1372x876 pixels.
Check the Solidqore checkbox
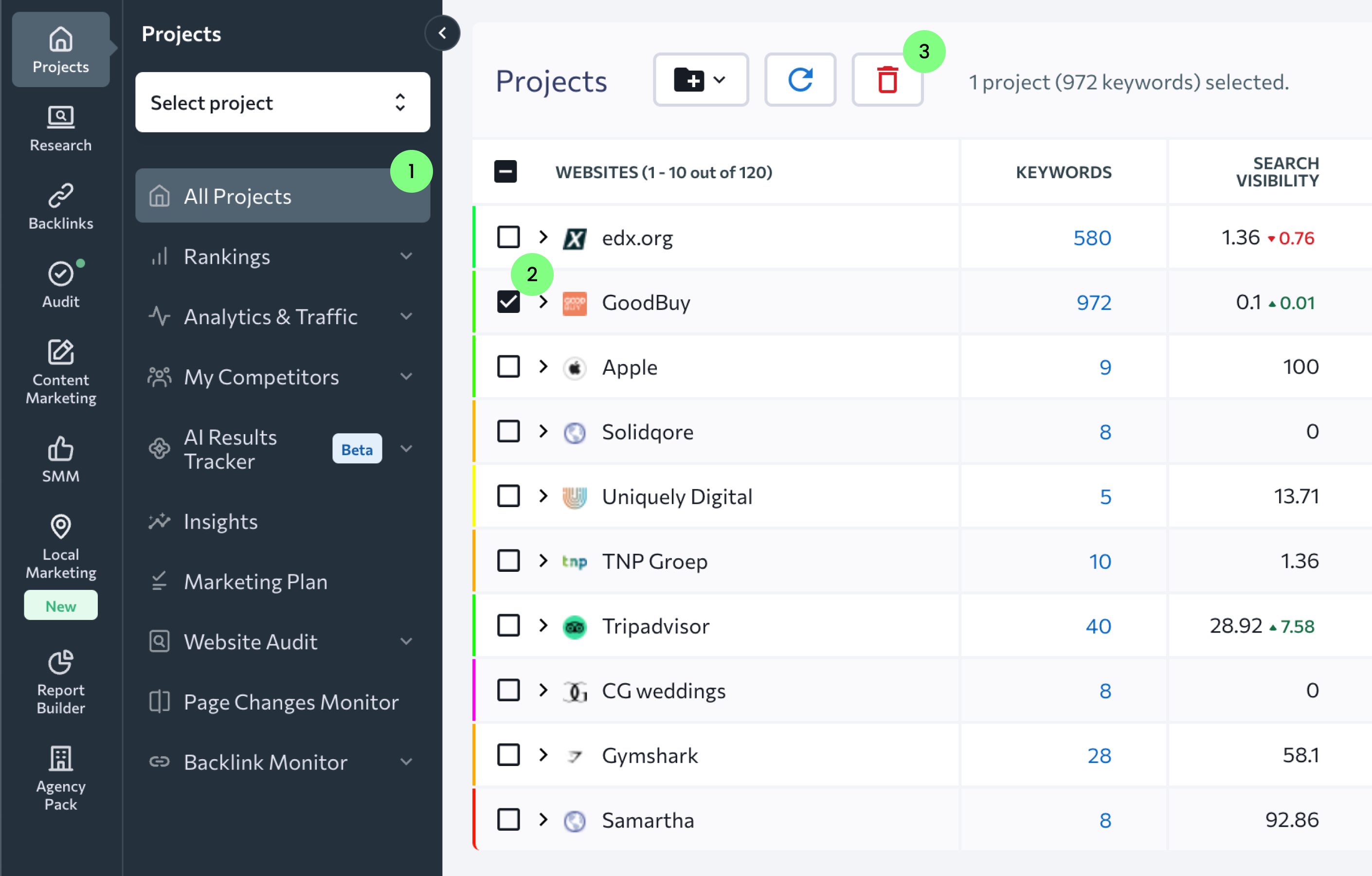pyautogui.click(x=508, y=432)
